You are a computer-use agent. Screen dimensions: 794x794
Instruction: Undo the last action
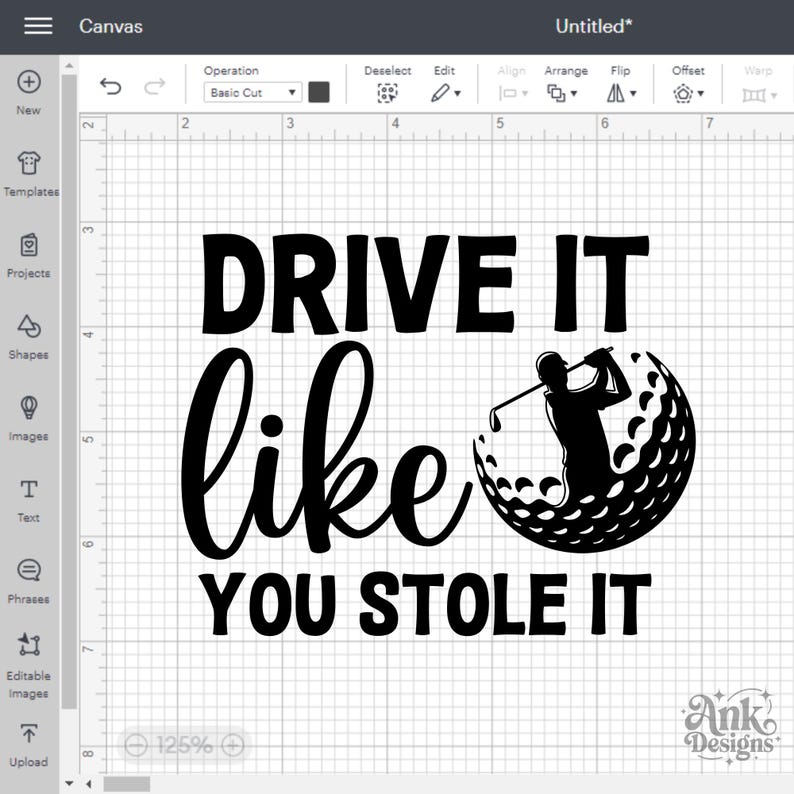pyautogui.click(x=110, y=87)
